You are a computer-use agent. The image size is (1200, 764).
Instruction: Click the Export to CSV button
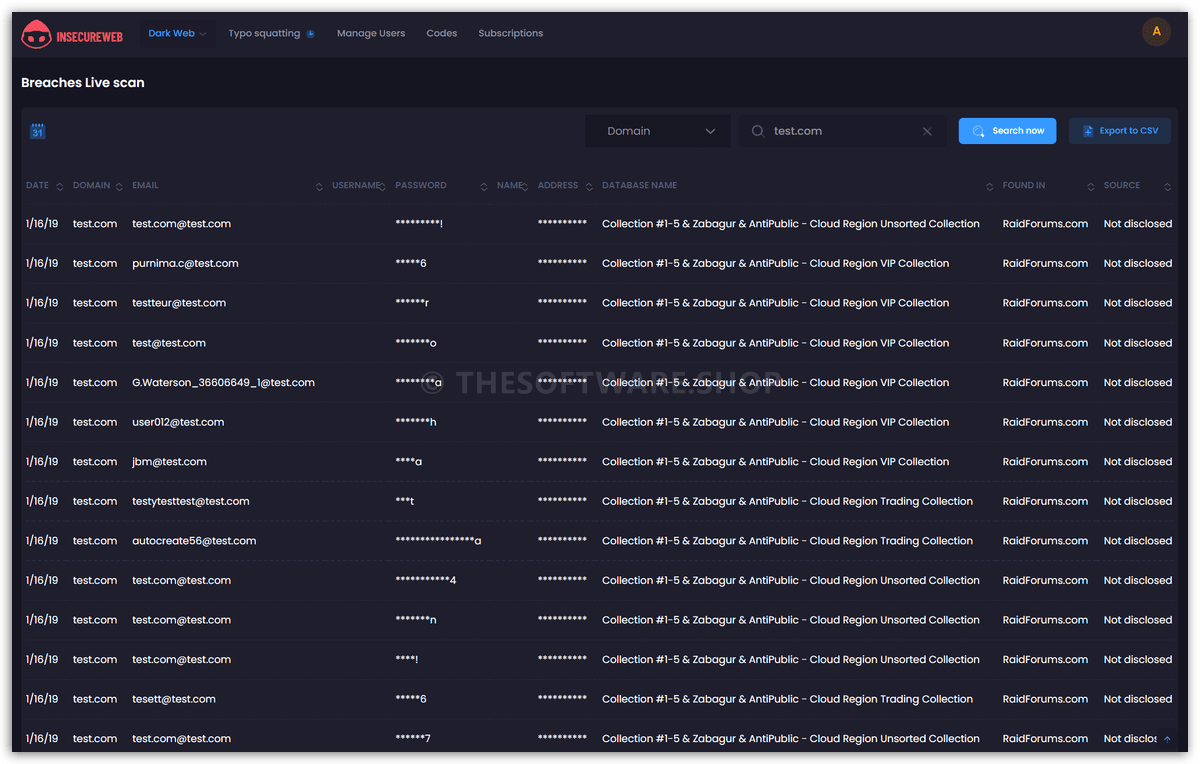pos(1120,131)
